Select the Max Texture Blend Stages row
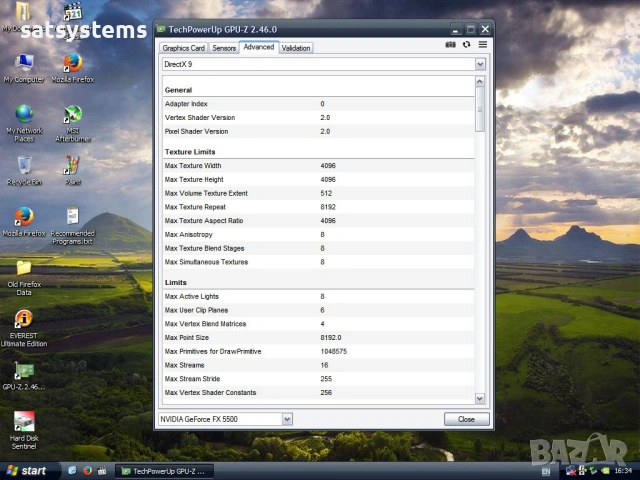 pos(318,248)
